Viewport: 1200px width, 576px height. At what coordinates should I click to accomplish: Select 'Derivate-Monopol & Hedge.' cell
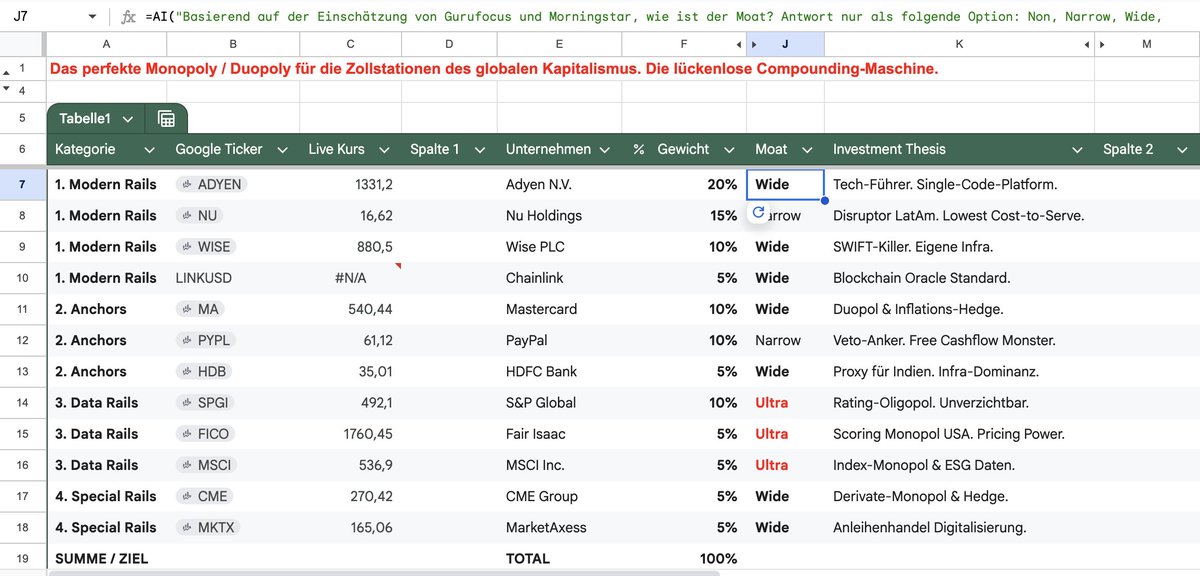[959, 495]
